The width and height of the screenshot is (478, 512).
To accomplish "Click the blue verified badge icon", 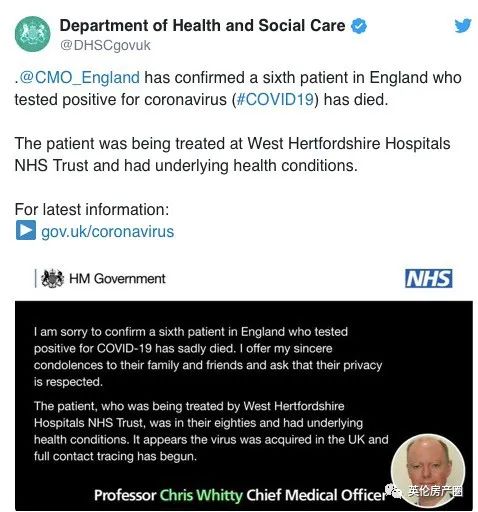I will tap(359, 26).
